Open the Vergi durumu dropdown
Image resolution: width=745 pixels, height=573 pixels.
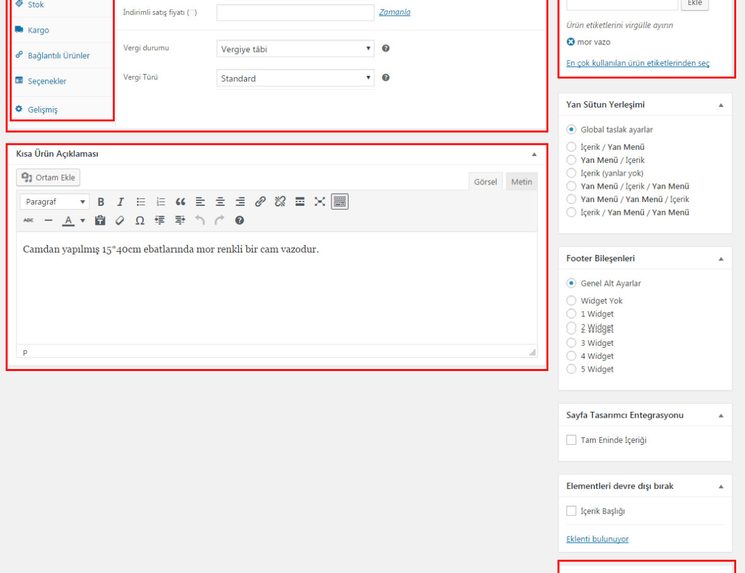click(x=295, y=49)
